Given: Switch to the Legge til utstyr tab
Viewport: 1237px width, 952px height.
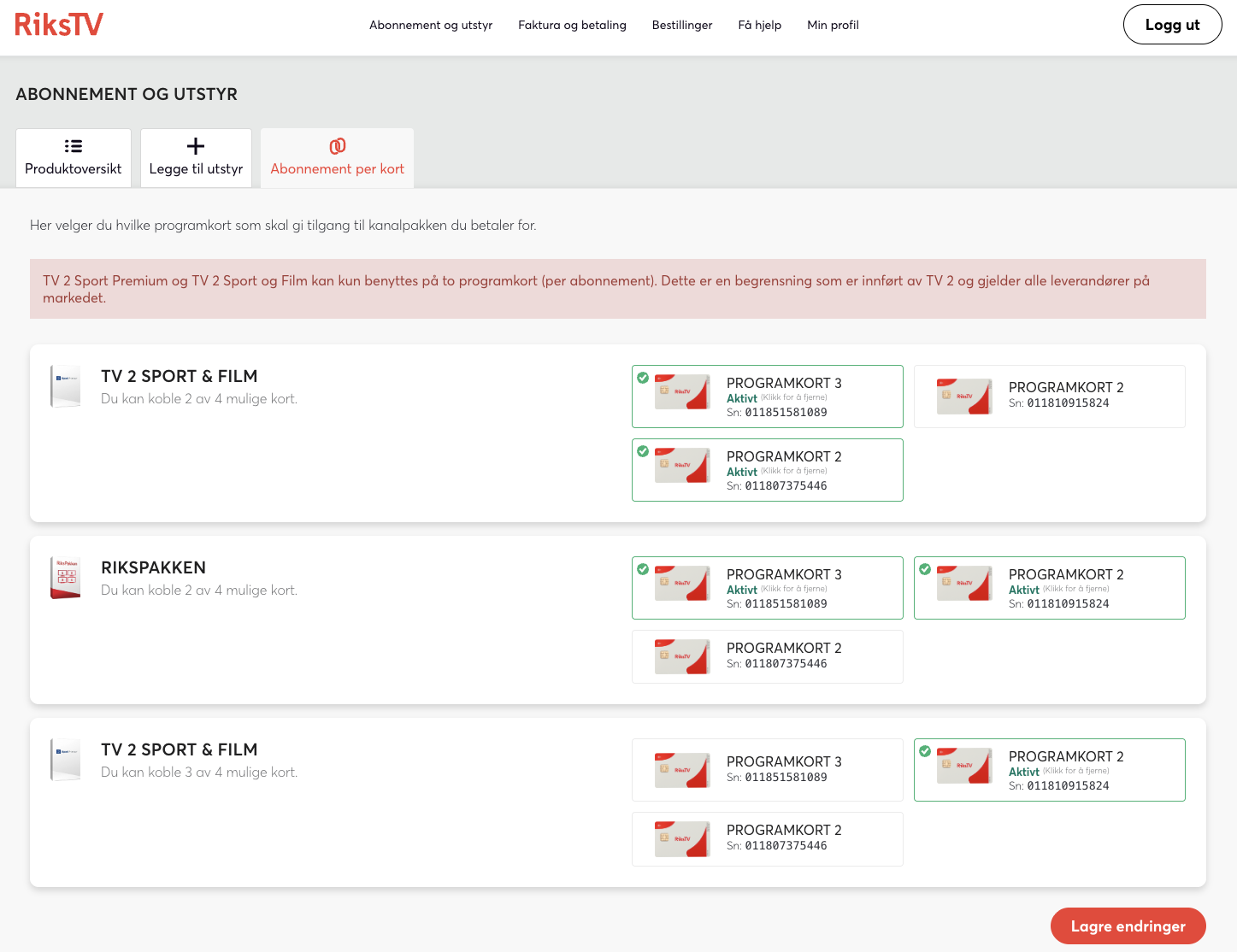Looking at the screenshot, I should pos(196,158).
